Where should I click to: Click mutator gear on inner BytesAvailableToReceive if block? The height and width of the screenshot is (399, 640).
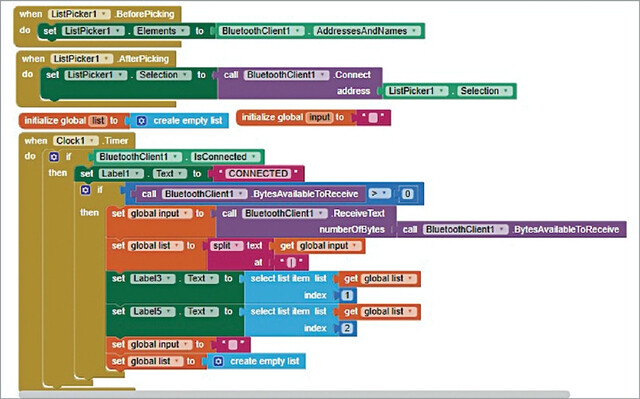[x=85, y=190]
